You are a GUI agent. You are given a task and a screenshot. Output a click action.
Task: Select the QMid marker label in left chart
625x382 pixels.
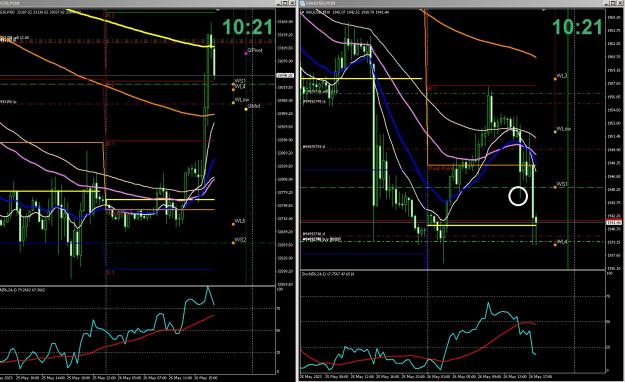coord(254,106)
